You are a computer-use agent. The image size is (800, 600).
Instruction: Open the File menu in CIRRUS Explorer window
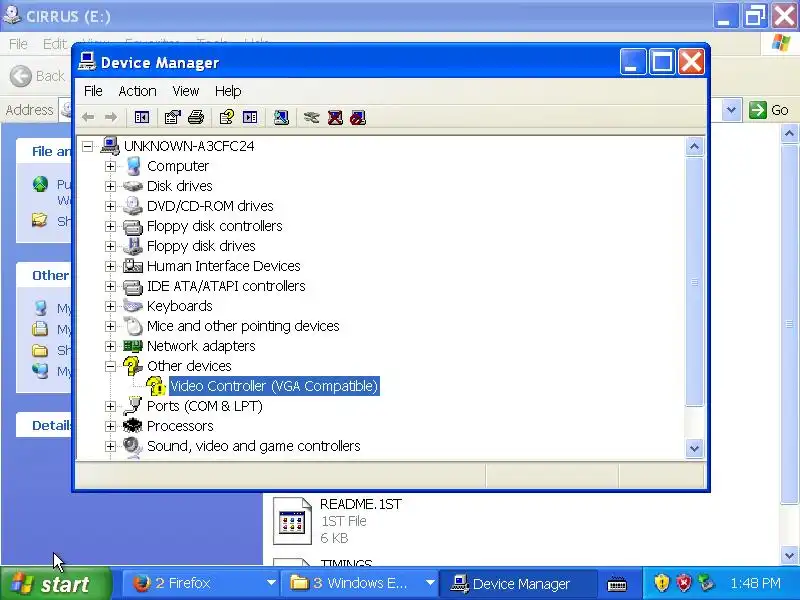pyautogui.click(x=18, y=44)
